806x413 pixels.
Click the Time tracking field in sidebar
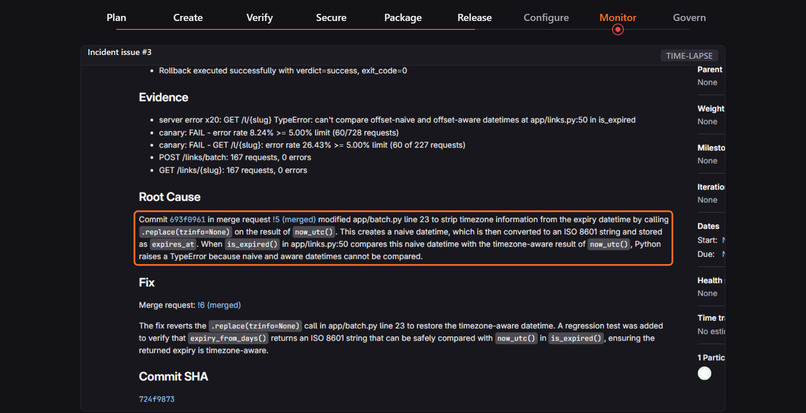tap(711, 325)
